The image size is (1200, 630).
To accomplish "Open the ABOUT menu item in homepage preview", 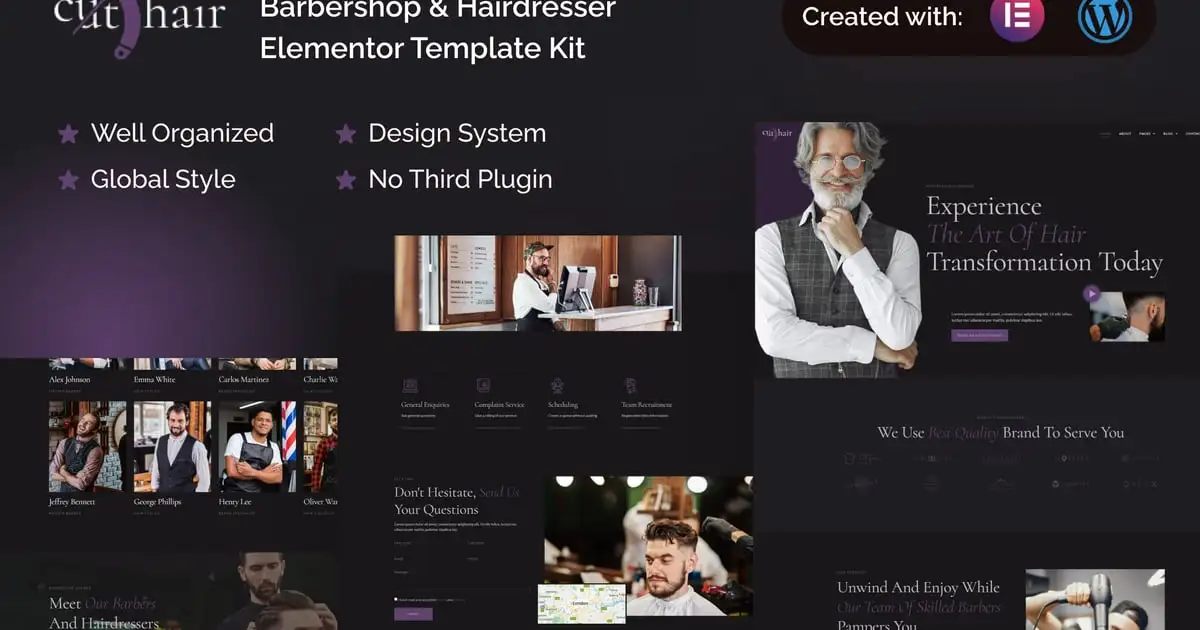I will (1125, 133).
